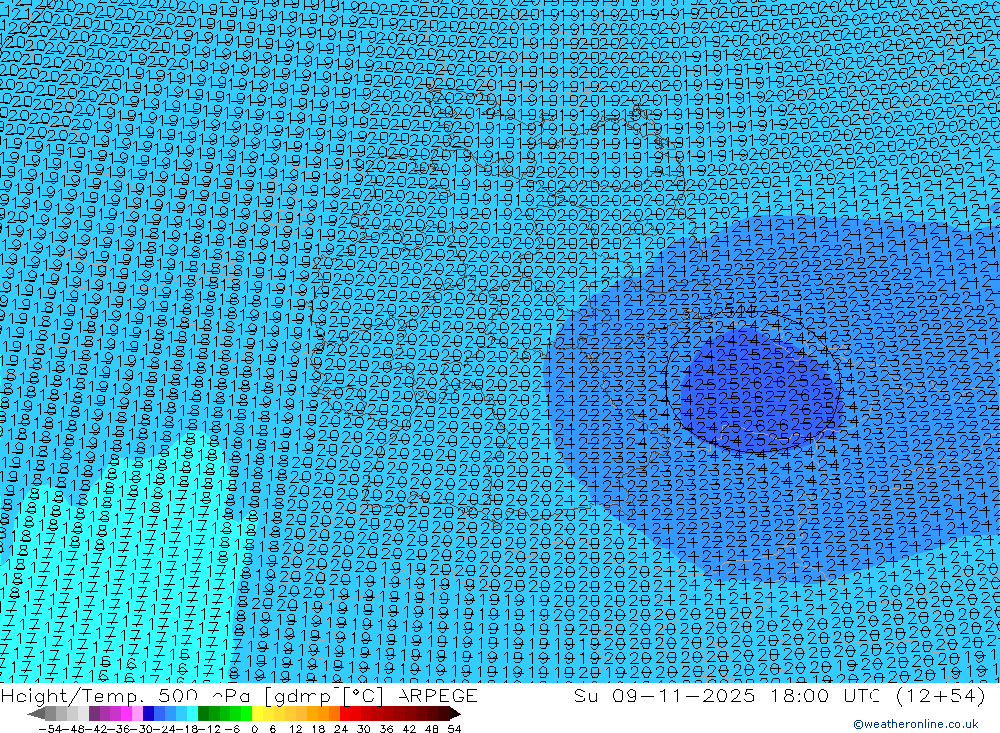This screenshot has width=1000, height=733.
Task: Click the -54 legend value
Action: pos(50,729)
